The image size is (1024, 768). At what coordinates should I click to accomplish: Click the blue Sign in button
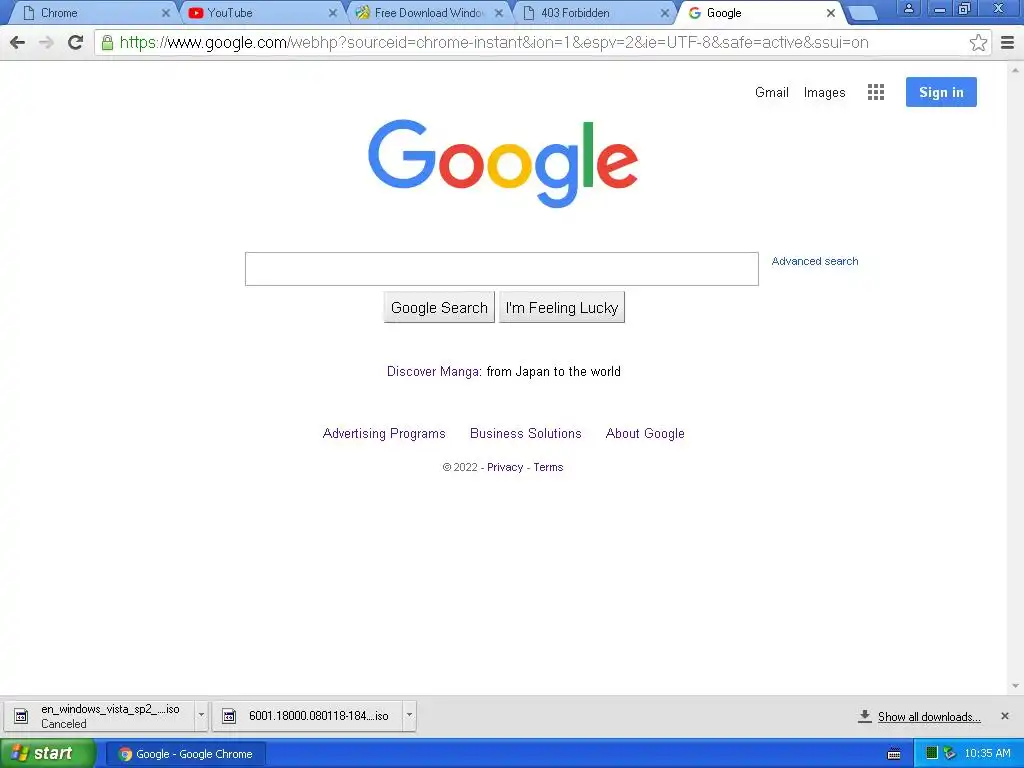coord(941,92)
